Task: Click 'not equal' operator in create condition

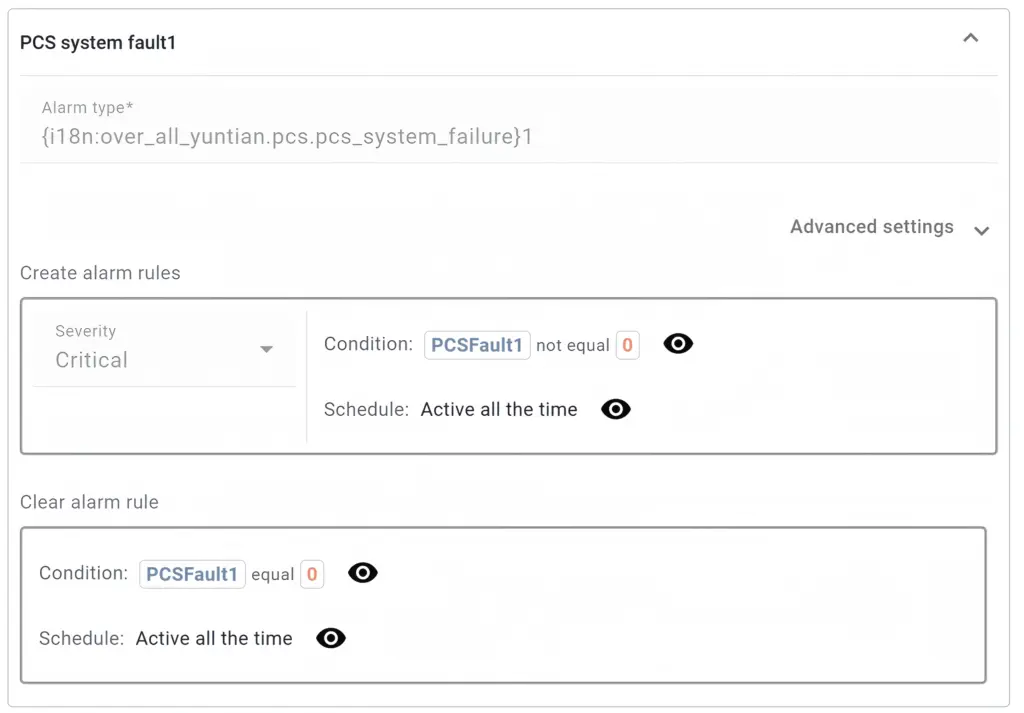Action: click(x=573, y=345)
